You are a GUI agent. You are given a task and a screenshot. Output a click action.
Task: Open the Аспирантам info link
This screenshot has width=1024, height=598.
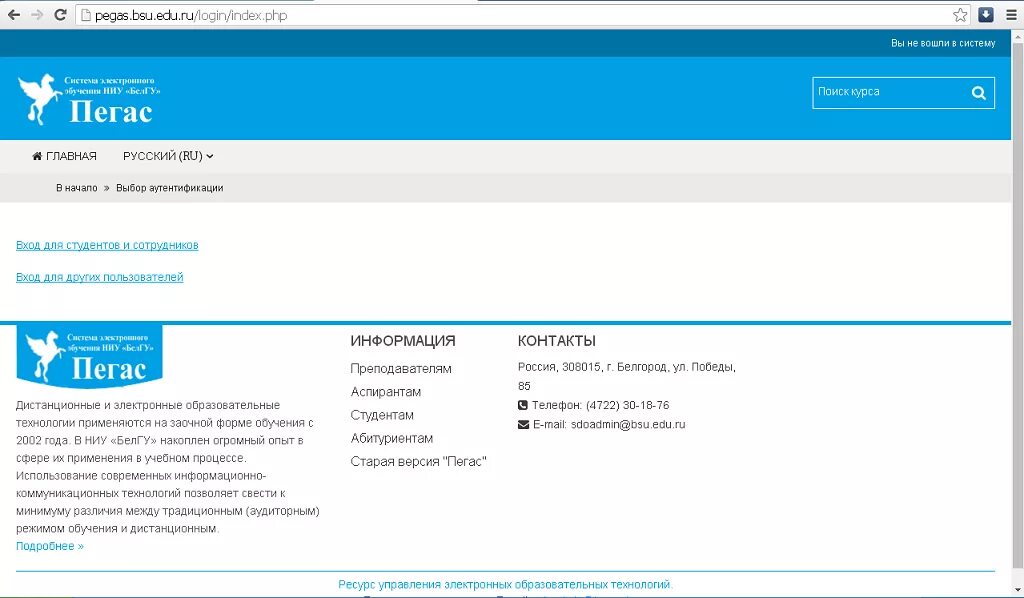pyautogui.click(x=386, y=392)
